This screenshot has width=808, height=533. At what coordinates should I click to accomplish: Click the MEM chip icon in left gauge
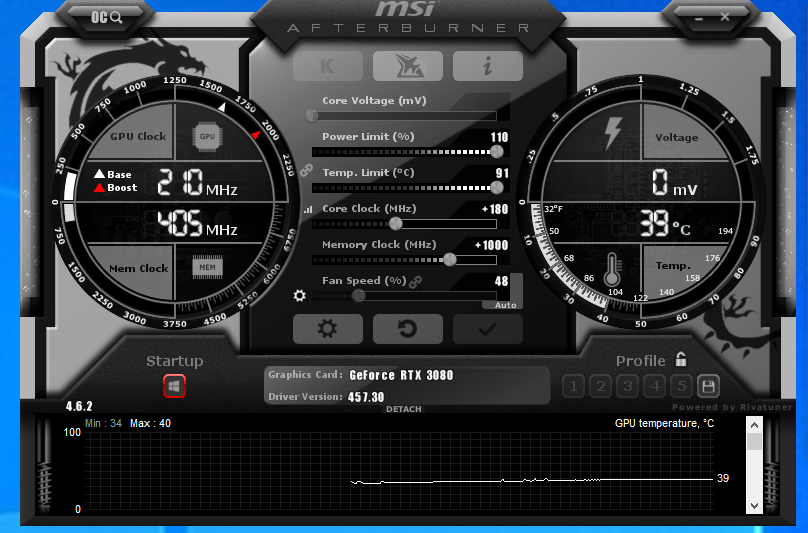pyautogui.click(x=208, y=267)
